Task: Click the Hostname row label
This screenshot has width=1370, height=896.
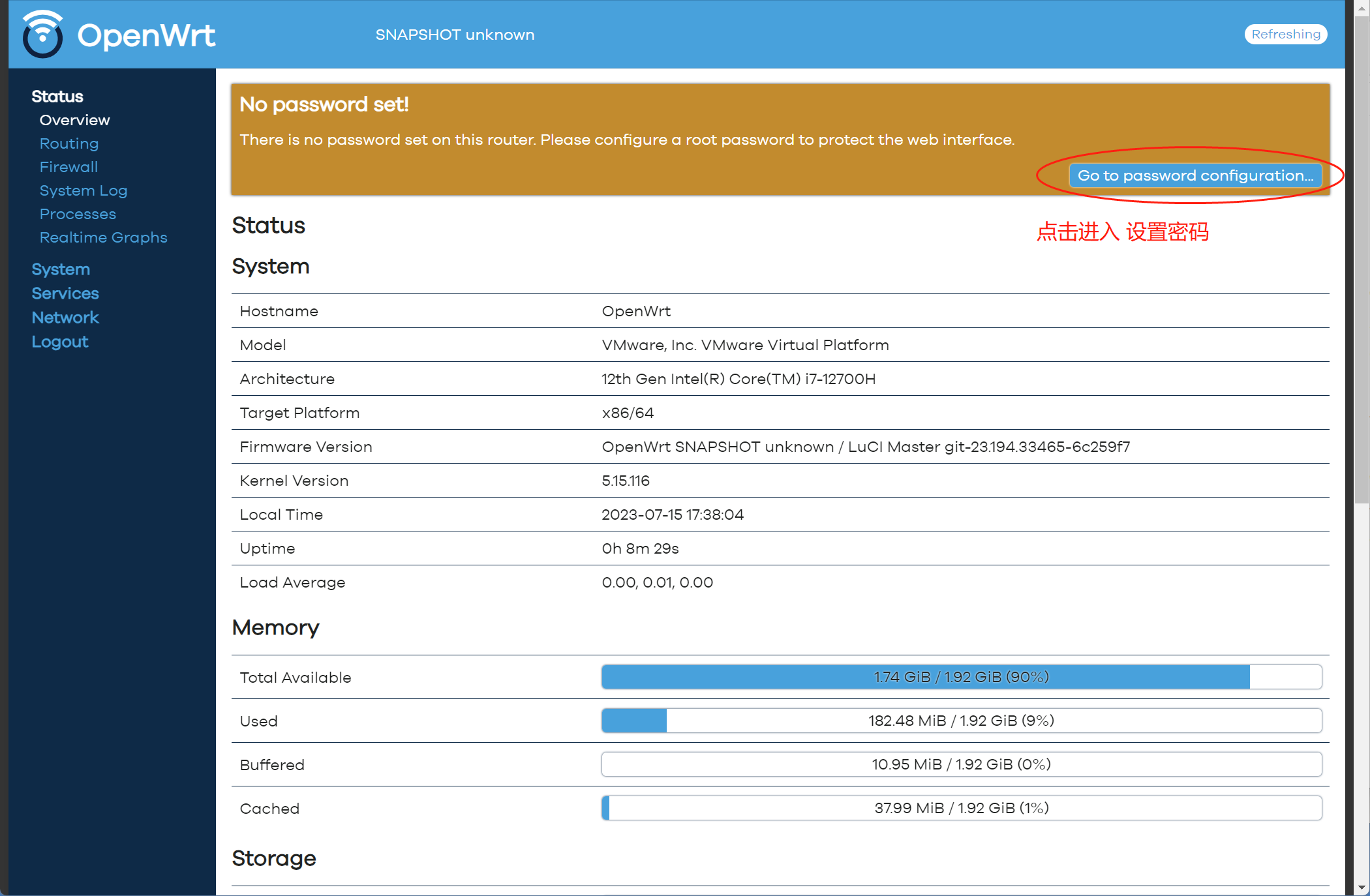Action: pyautogui.click(x=279, y=311)
